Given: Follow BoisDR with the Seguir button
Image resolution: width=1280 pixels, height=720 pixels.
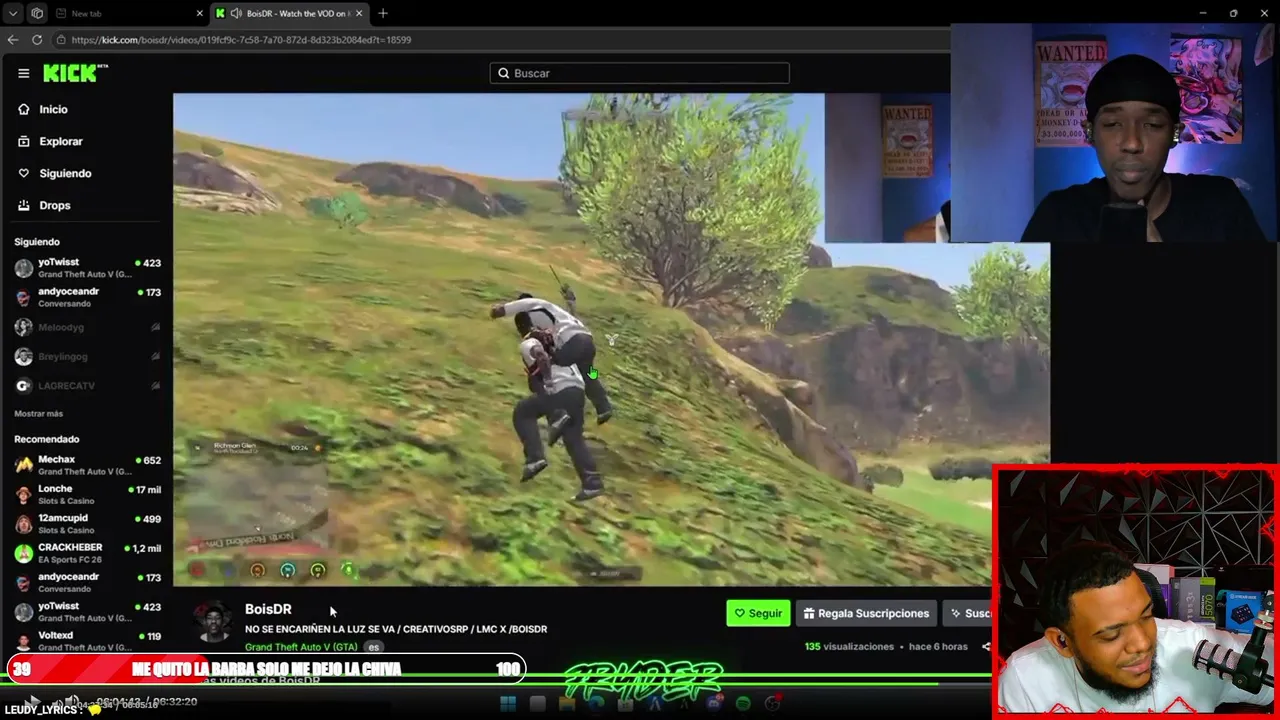Looking at the screenshot, I should click(758, 613).
